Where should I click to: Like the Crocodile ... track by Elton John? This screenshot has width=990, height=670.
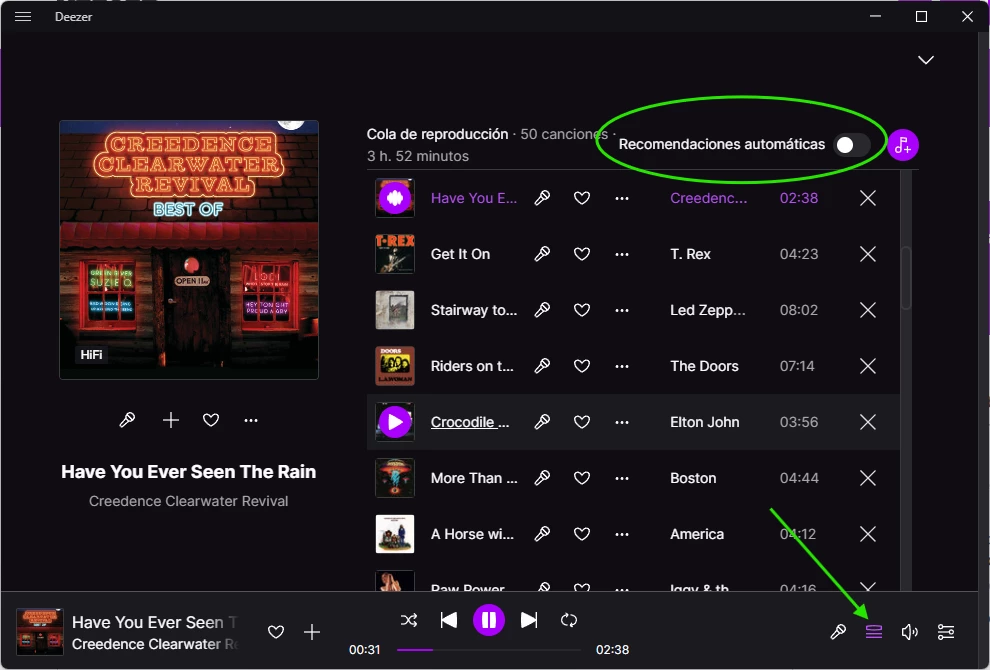[x=581, y=422]
